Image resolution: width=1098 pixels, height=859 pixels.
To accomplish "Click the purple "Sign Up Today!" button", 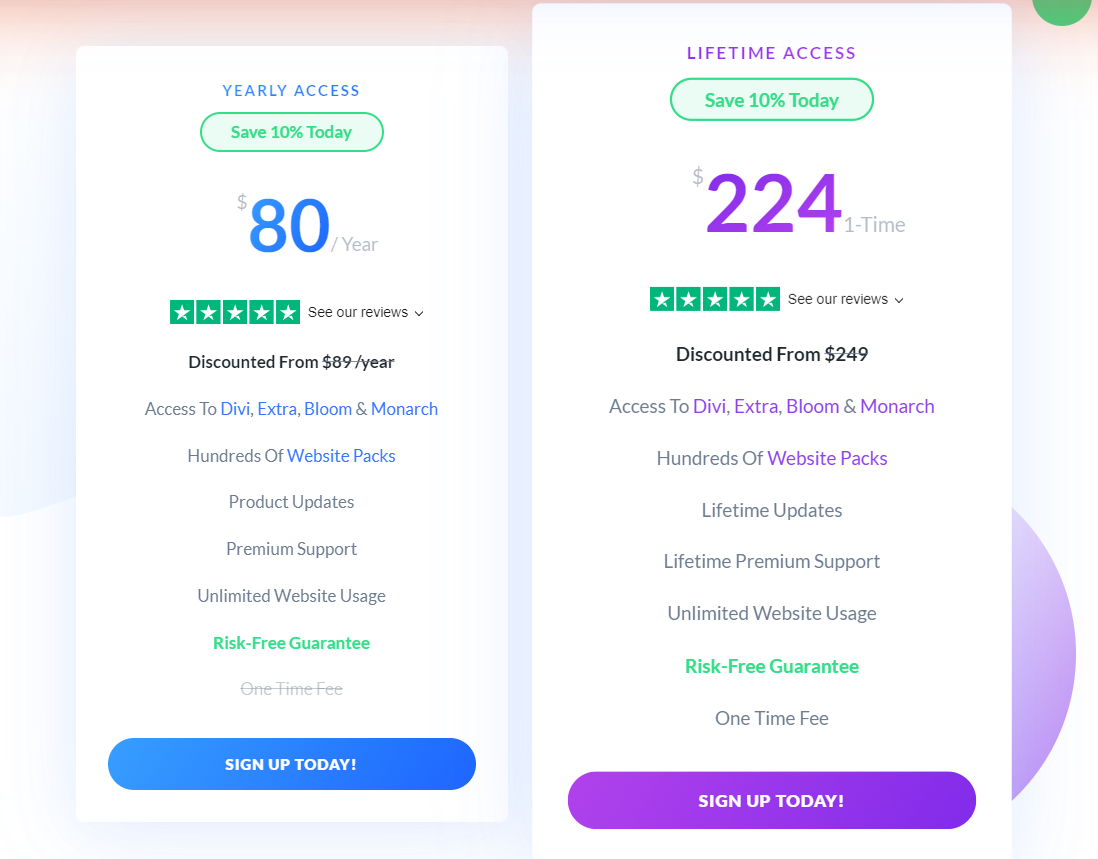I will 771,801.
